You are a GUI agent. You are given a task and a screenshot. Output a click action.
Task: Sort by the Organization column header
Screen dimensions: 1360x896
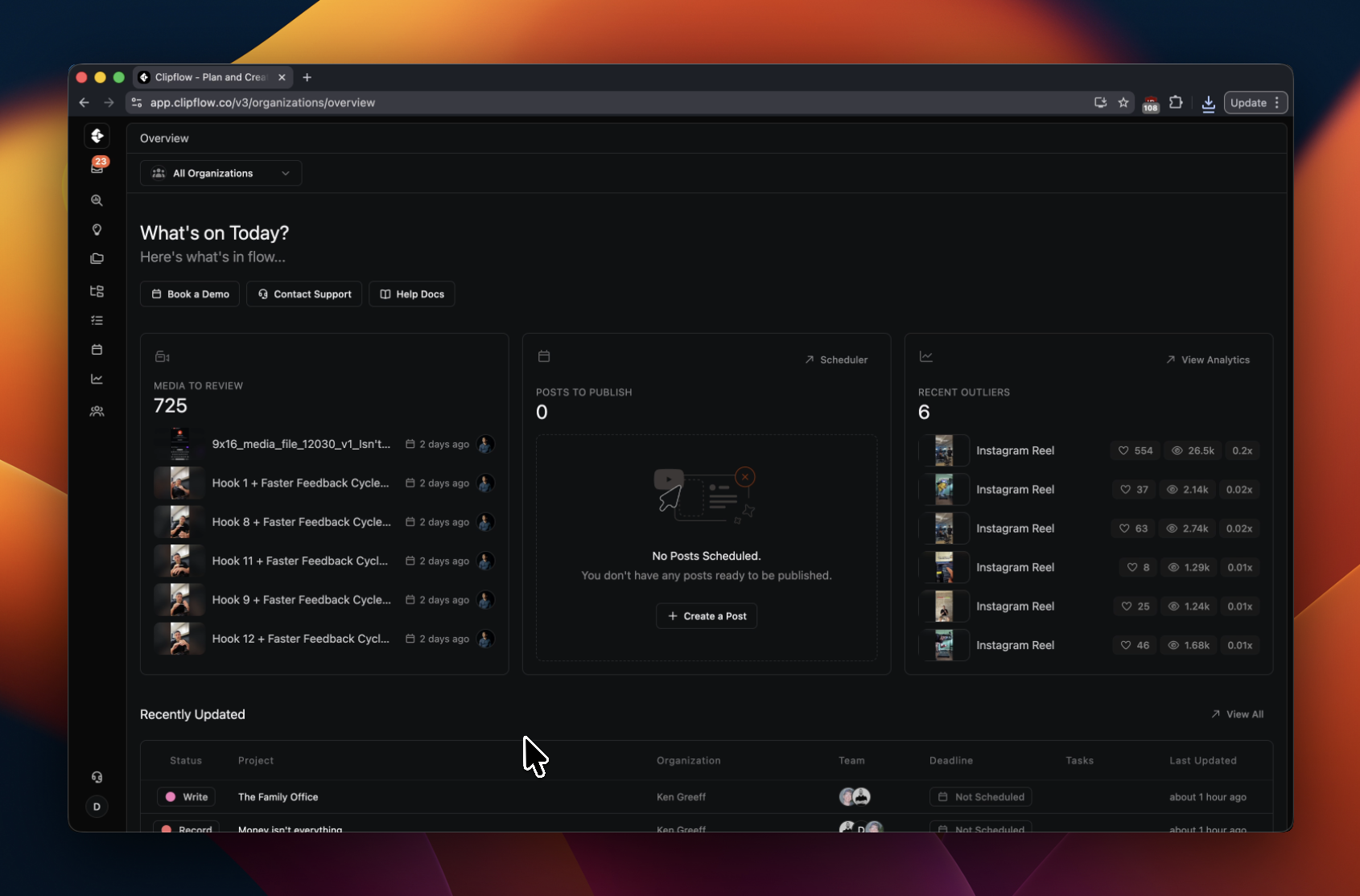tap(689, 761)
